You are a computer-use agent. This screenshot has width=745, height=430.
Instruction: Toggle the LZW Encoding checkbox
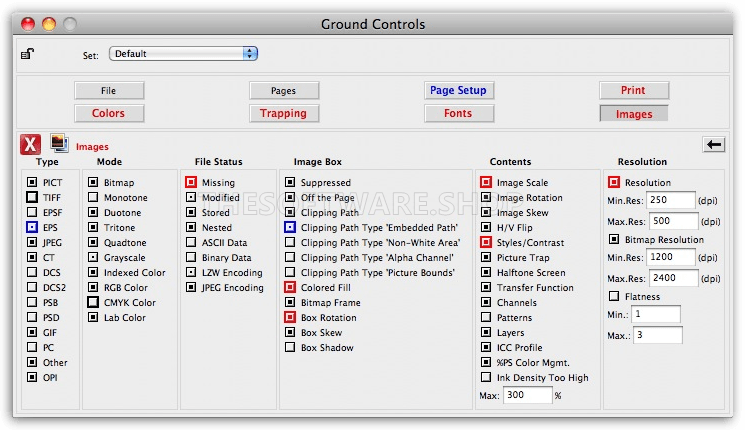click(191, 272)
